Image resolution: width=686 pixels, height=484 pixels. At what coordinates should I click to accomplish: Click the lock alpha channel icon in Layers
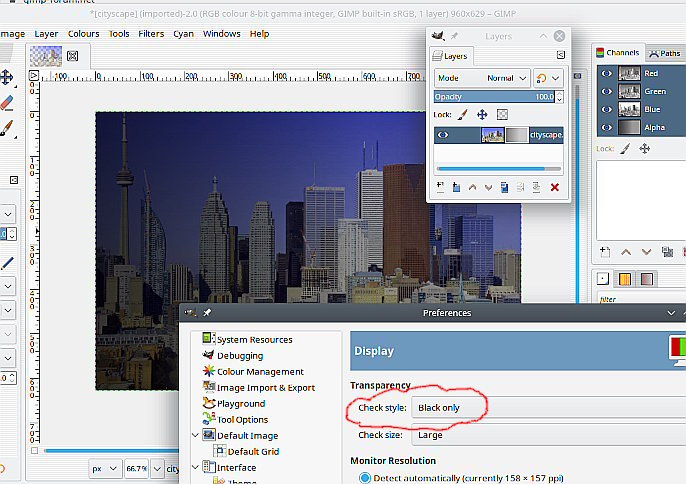click(x=502, y=115)
